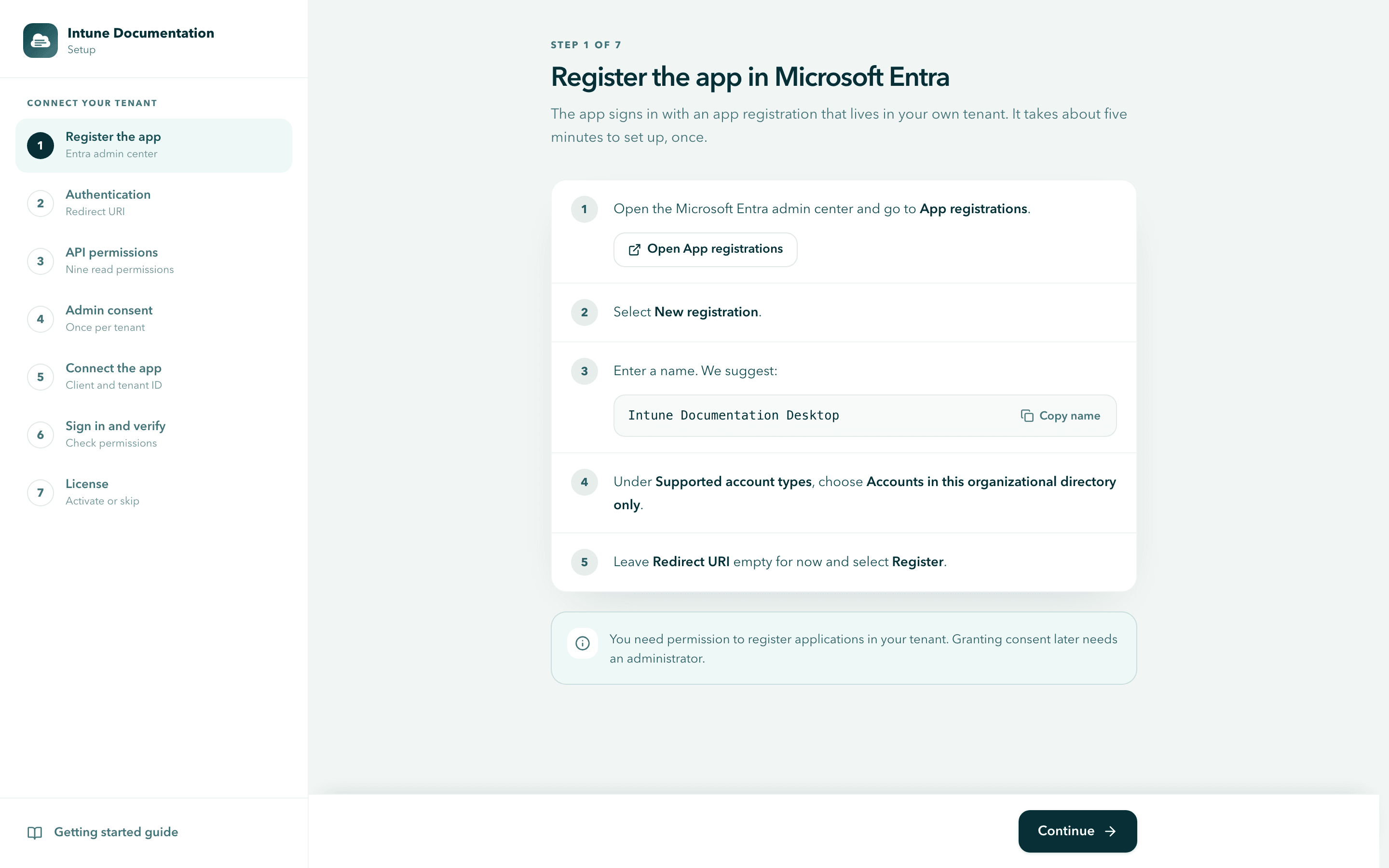Click the bold Supported account types text
Screen dimensions: 1389x868
(734, 482)
